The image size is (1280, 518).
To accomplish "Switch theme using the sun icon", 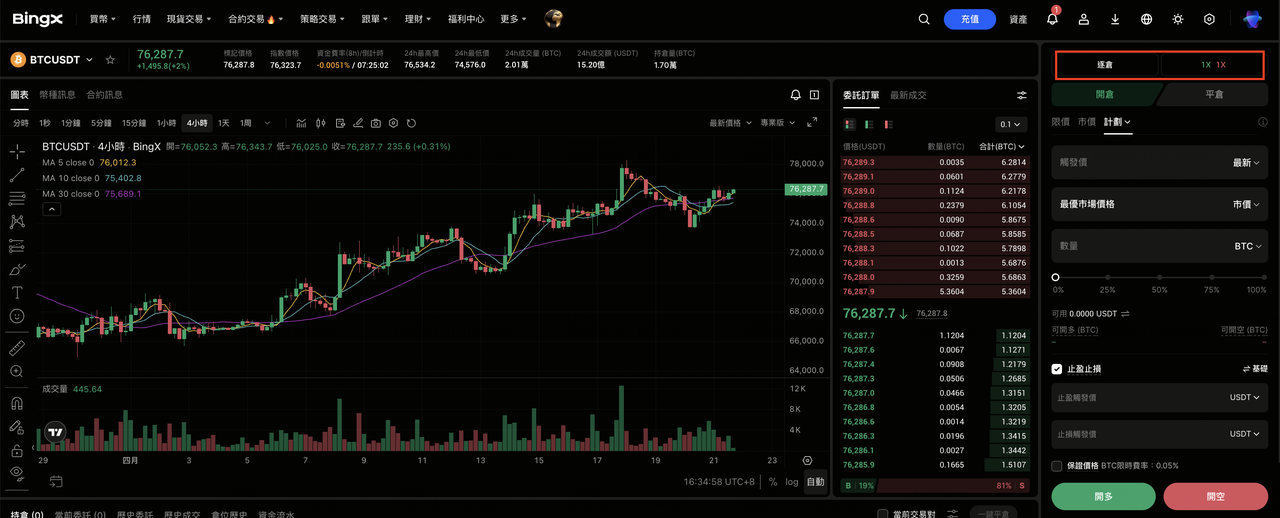I will point(1177,19).
